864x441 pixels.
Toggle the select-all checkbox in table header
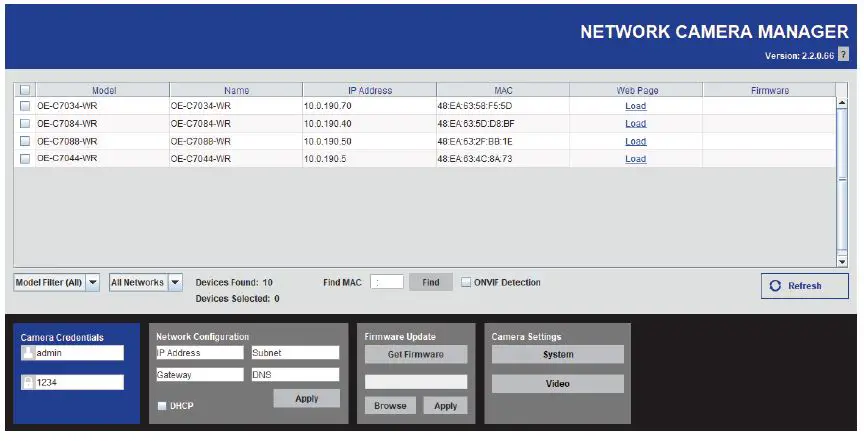[25, 89]
